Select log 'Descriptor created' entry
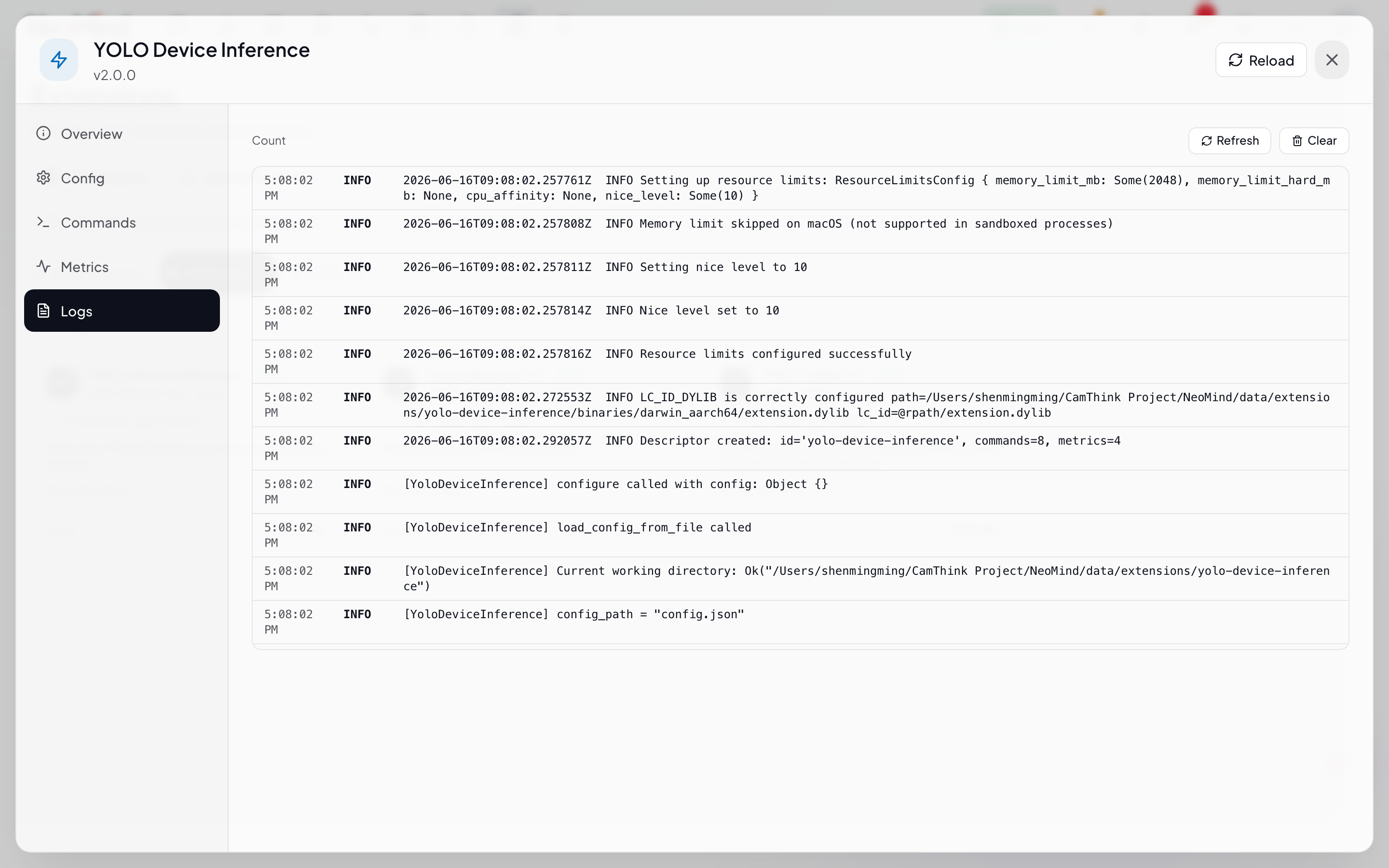This screenshot has width=1389, height=868. [x=800, y=448]
